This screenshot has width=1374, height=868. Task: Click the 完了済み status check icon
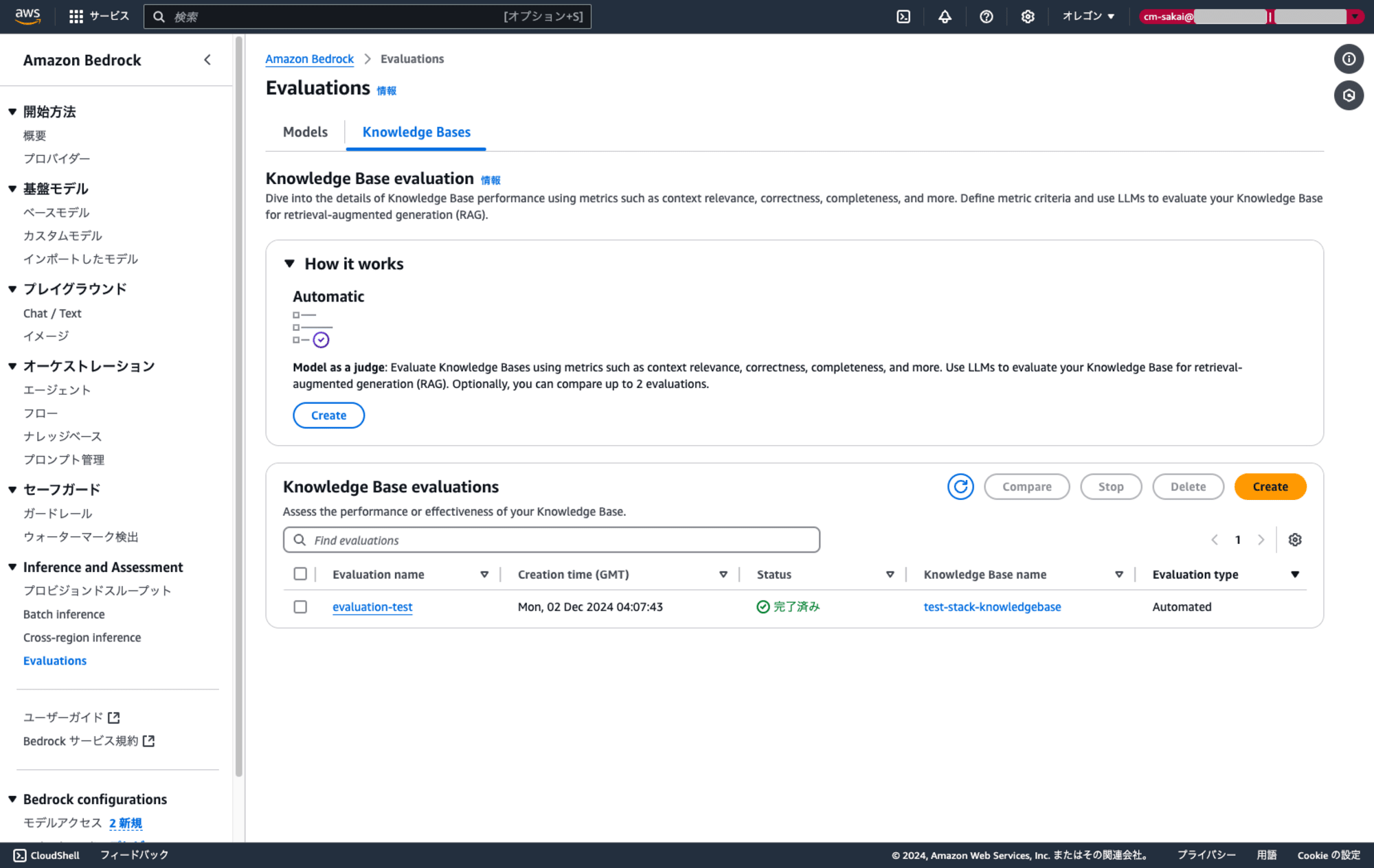pos(763,607)
